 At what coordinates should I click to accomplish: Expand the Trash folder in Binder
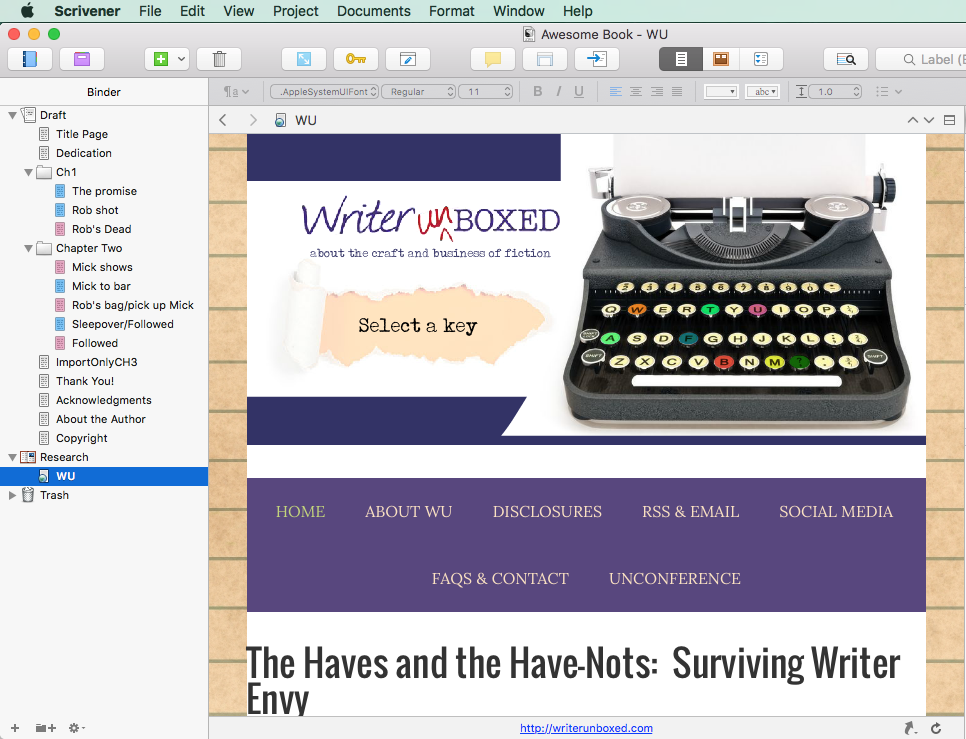point(12,495)
